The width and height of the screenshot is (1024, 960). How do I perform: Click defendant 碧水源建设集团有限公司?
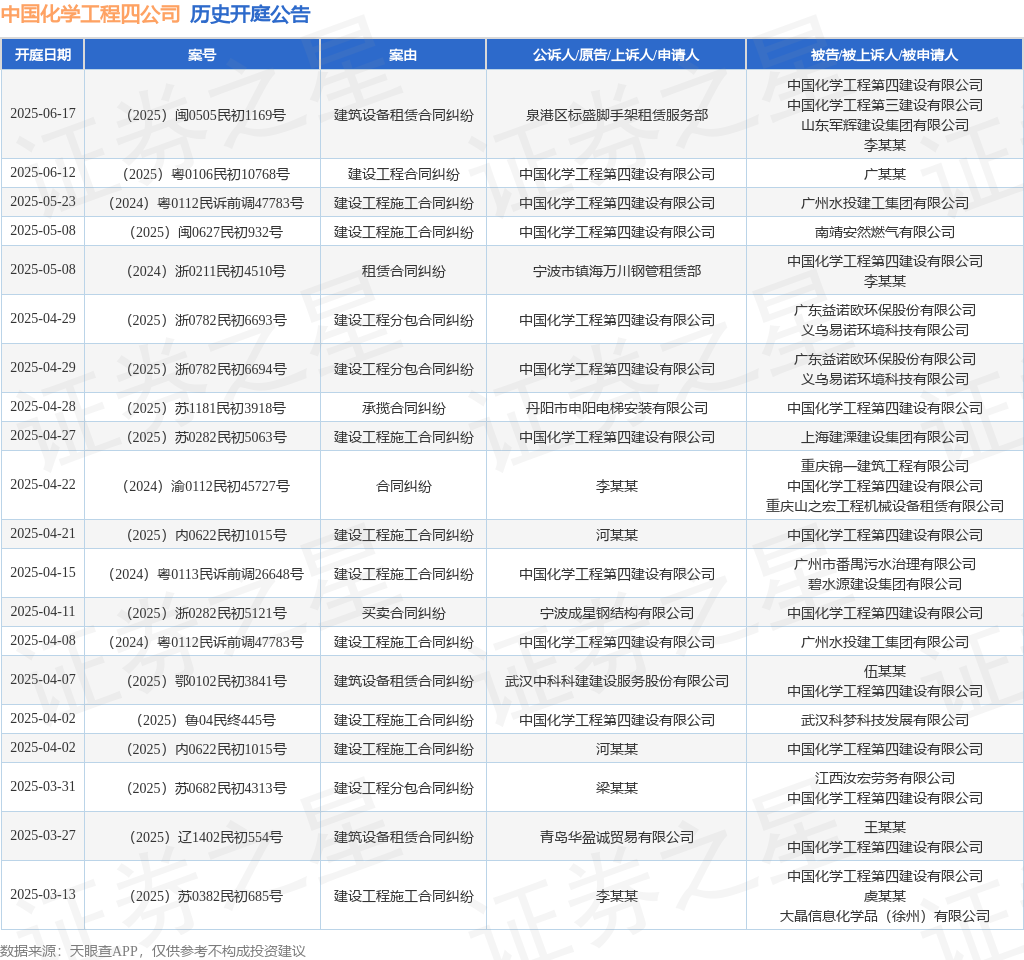pyautogui.click(x=885, y=584)
